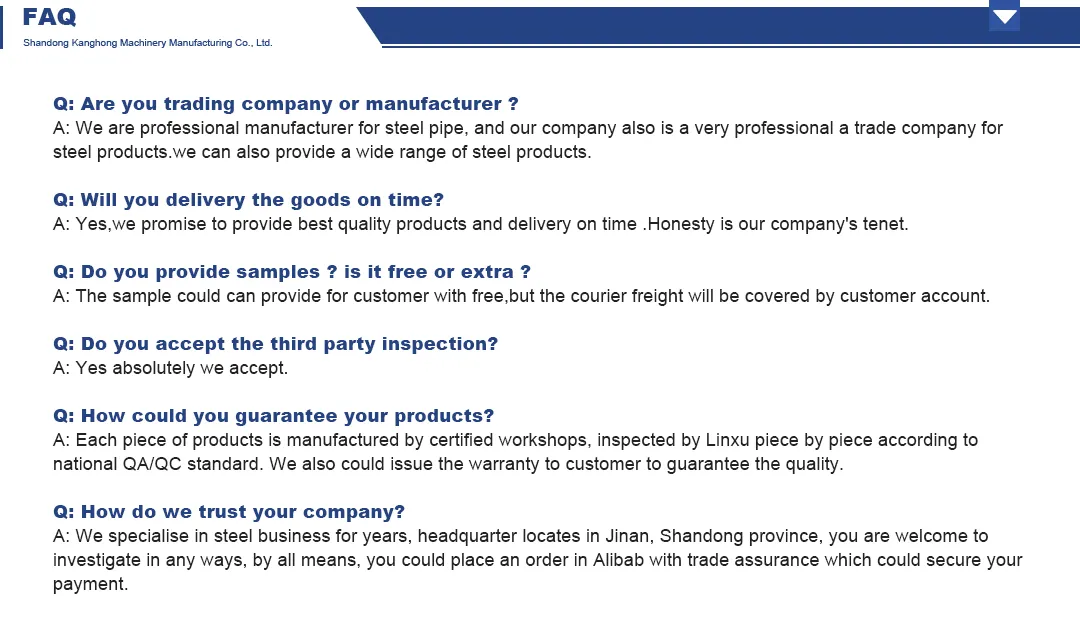Expand "Are you trading company or manufacturer" question
1080x619 pixels.
pos(285,104)
